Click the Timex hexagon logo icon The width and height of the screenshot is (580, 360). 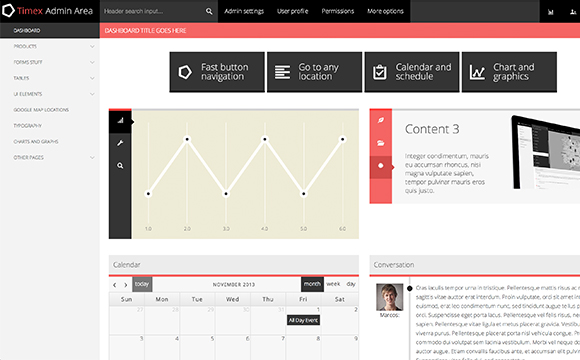coord(8,11)
